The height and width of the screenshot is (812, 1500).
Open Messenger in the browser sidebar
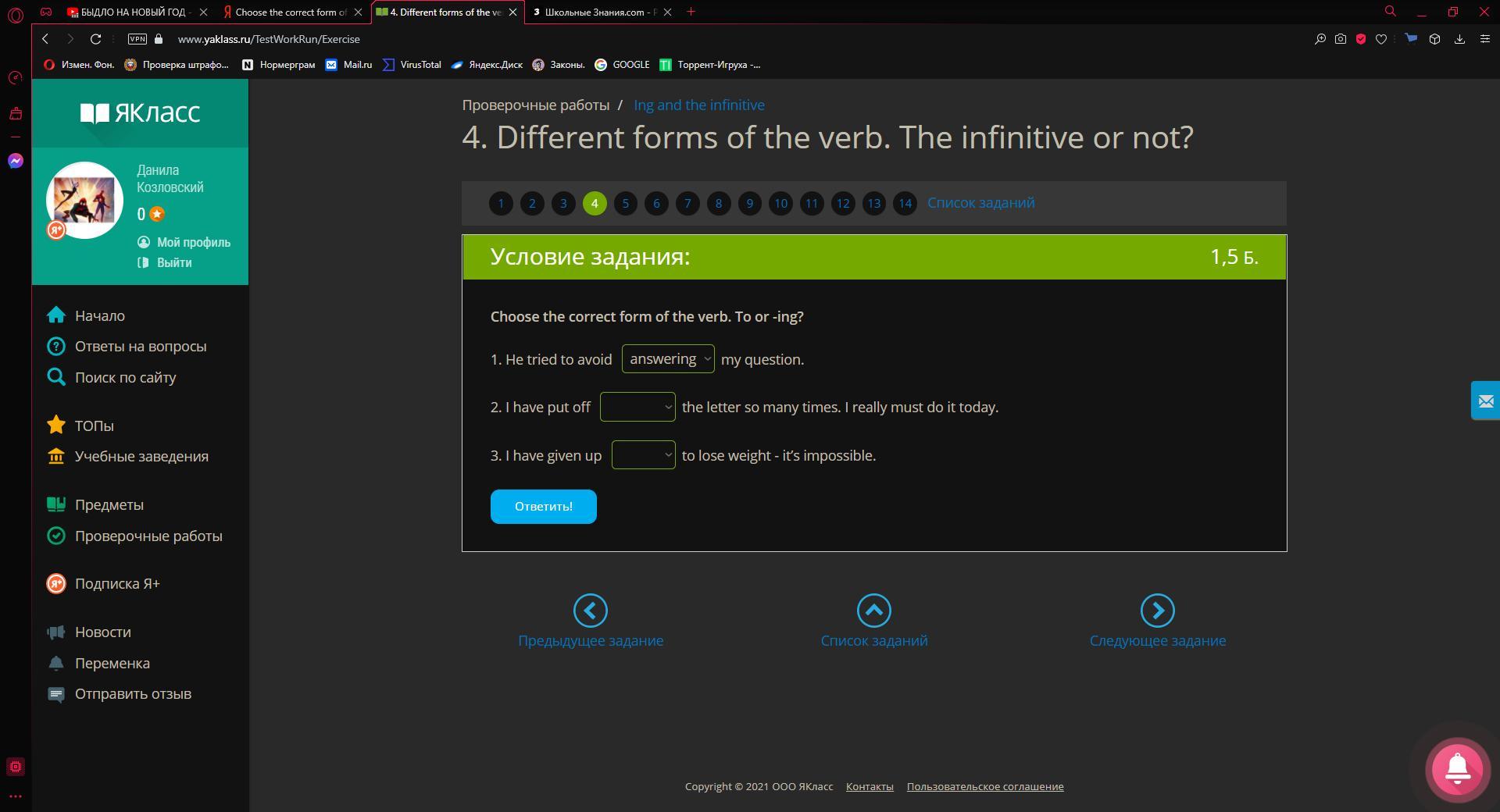pyautogui.click(x=16, y=161)
